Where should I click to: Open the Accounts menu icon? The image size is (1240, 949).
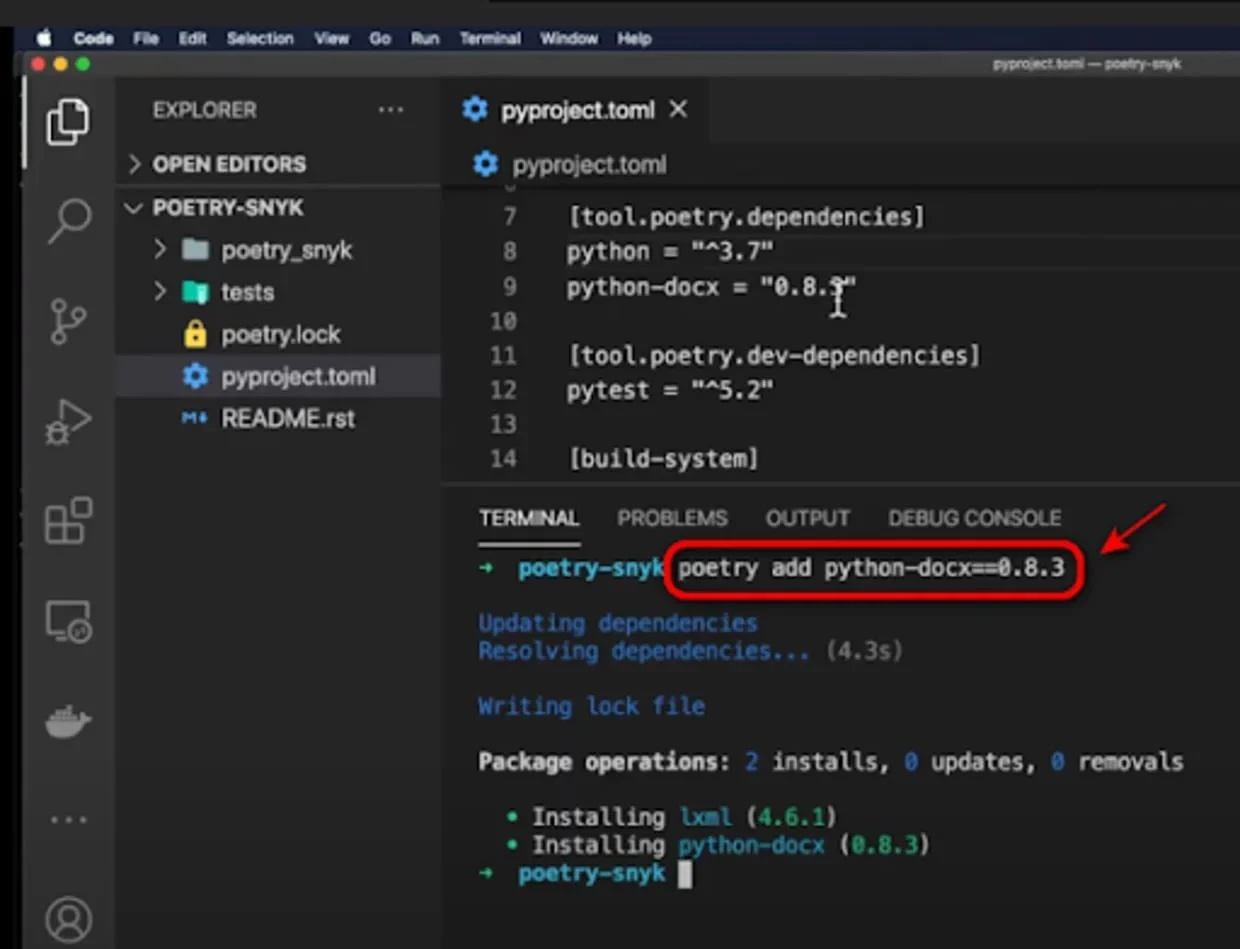click(68, 919)
